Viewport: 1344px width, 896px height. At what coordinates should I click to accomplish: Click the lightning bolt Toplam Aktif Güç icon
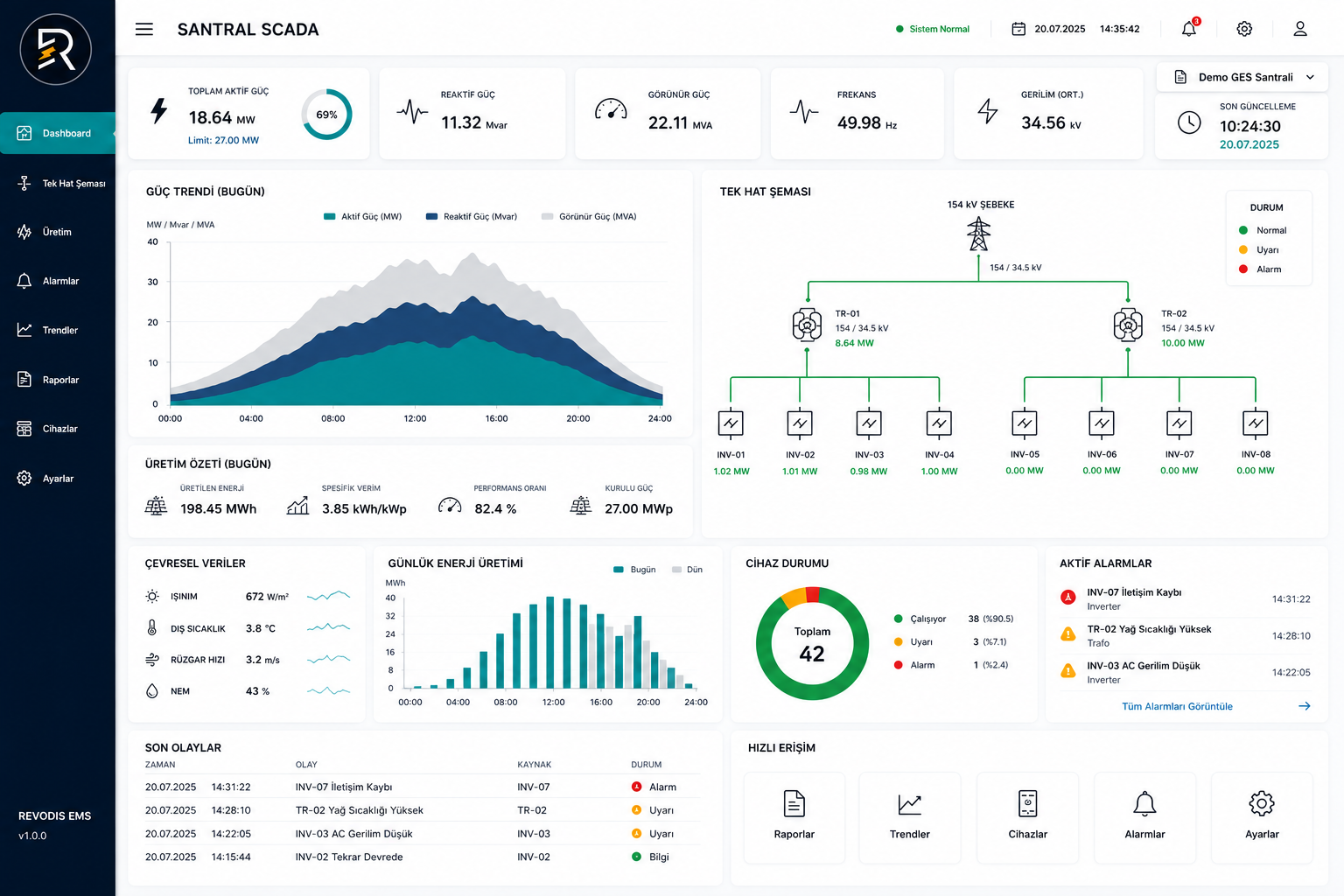158,111
